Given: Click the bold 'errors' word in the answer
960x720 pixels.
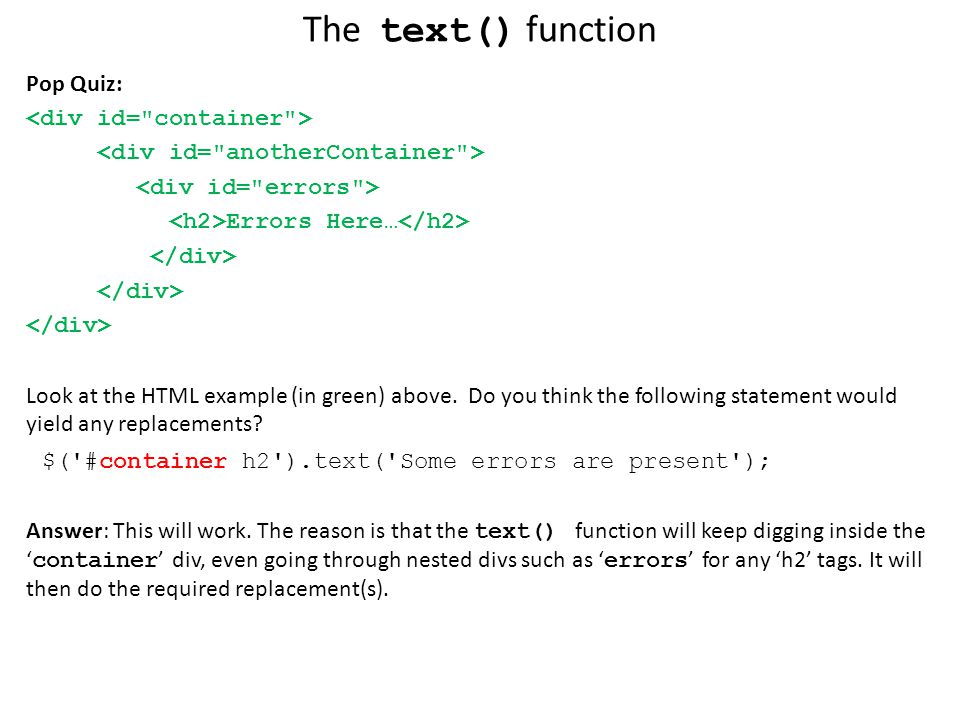Looking at the screenshot, I should point(645,560).
